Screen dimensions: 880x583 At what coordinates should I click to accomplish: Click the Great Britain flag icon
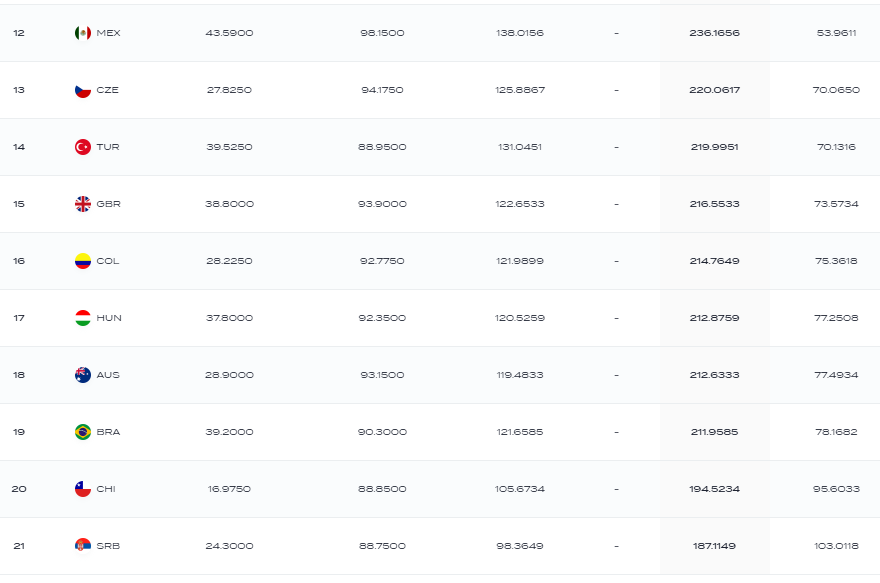[x=82, y=204]
